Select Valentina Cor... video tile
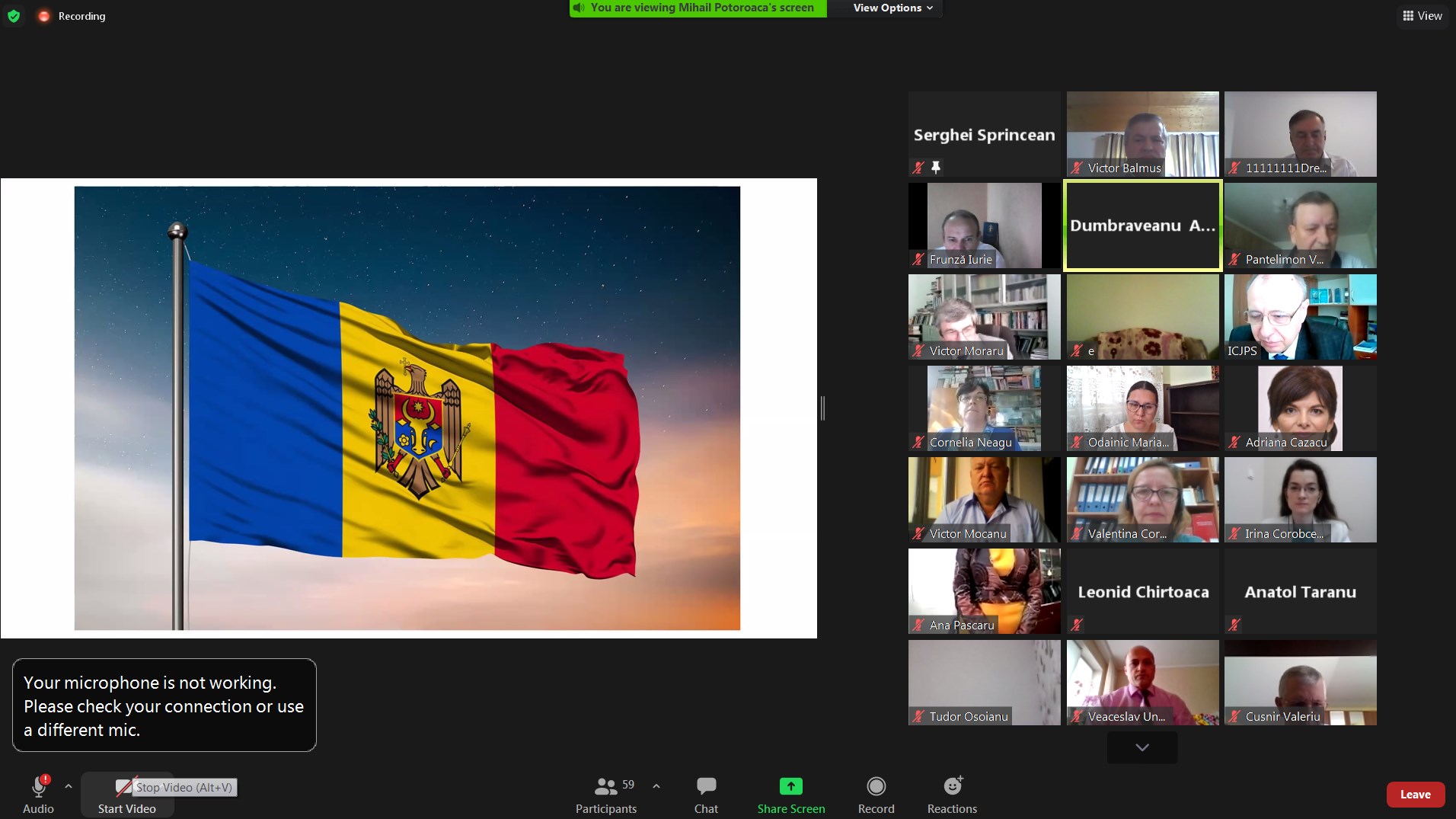Viewport: 1456px width, 819px height. (1142, 500)
